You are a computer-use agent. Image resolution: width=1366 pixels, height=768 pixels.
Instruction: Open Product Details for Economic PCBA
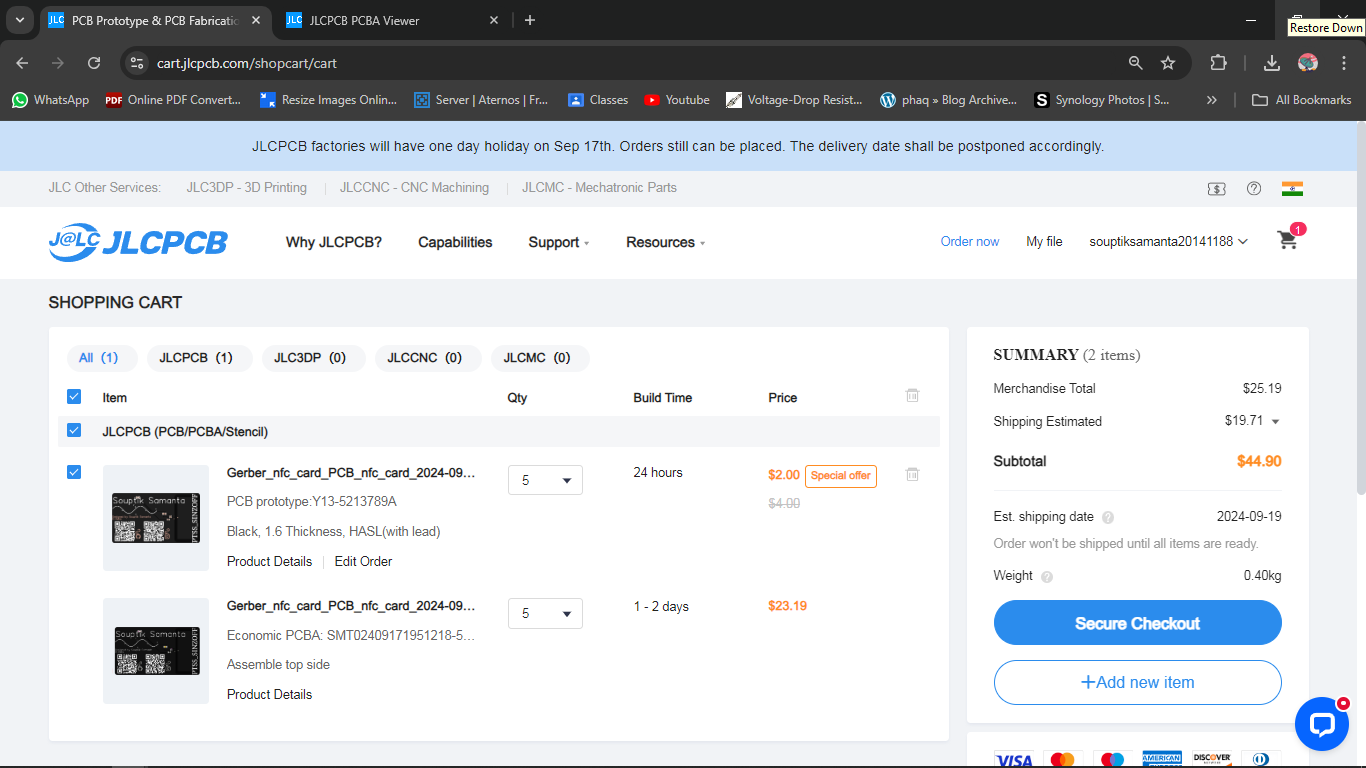point(269,694)
